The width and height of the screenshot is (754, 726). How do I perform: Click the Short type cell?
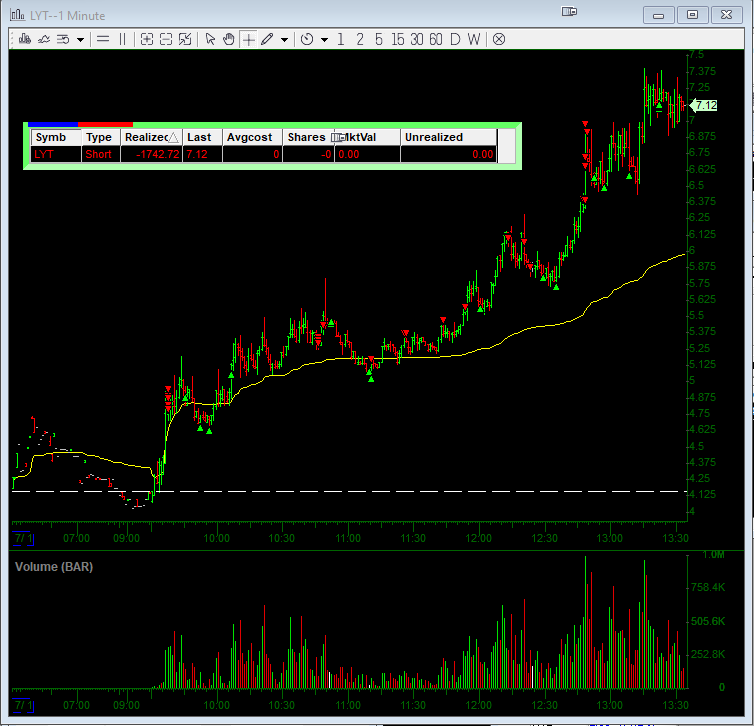point(101,154)
